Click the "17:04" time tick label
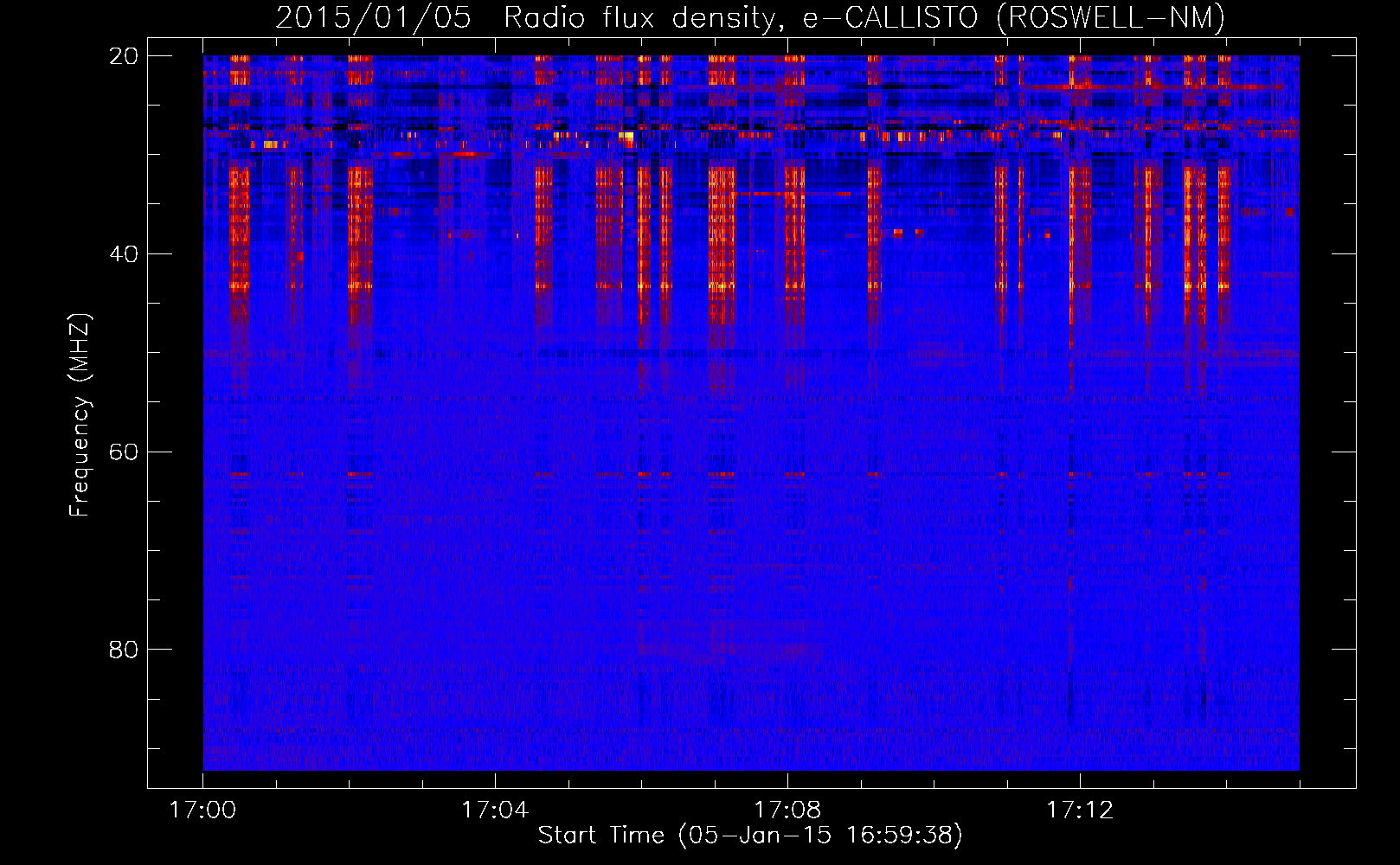Image resolution: width=1400 pixels, height=865 pixels. (x=495, y=811)
